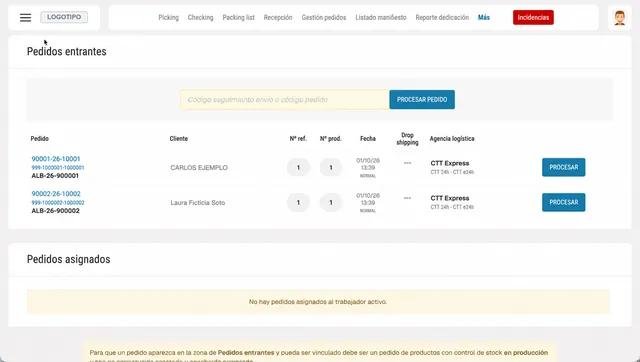Click the Nº ref. column header
This screenshot has width=640, height=362.
coord(298,139)
